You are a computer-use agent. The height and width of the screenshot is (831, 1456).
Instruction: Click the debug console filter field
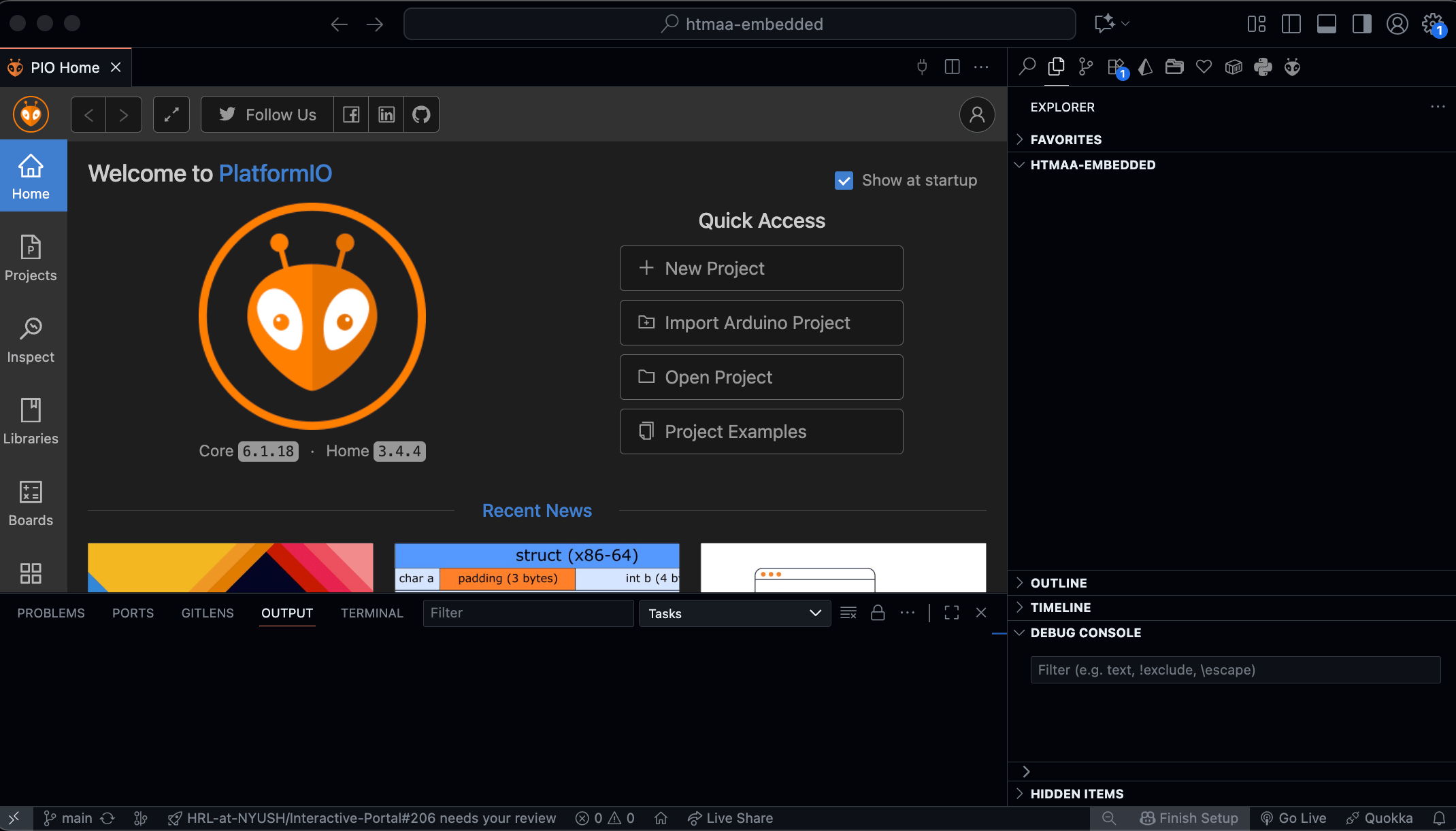pos(1235,670)
